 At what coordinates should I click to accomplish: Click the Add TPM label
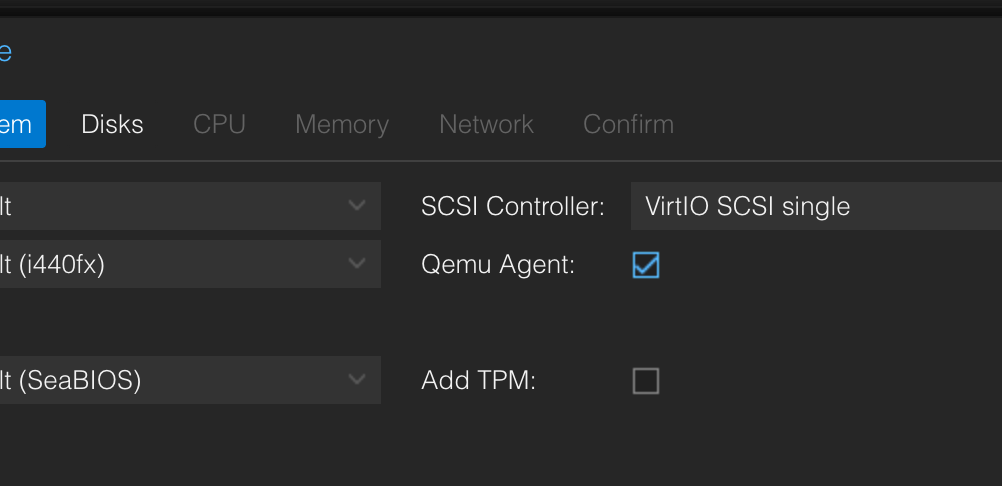(479, 381)
